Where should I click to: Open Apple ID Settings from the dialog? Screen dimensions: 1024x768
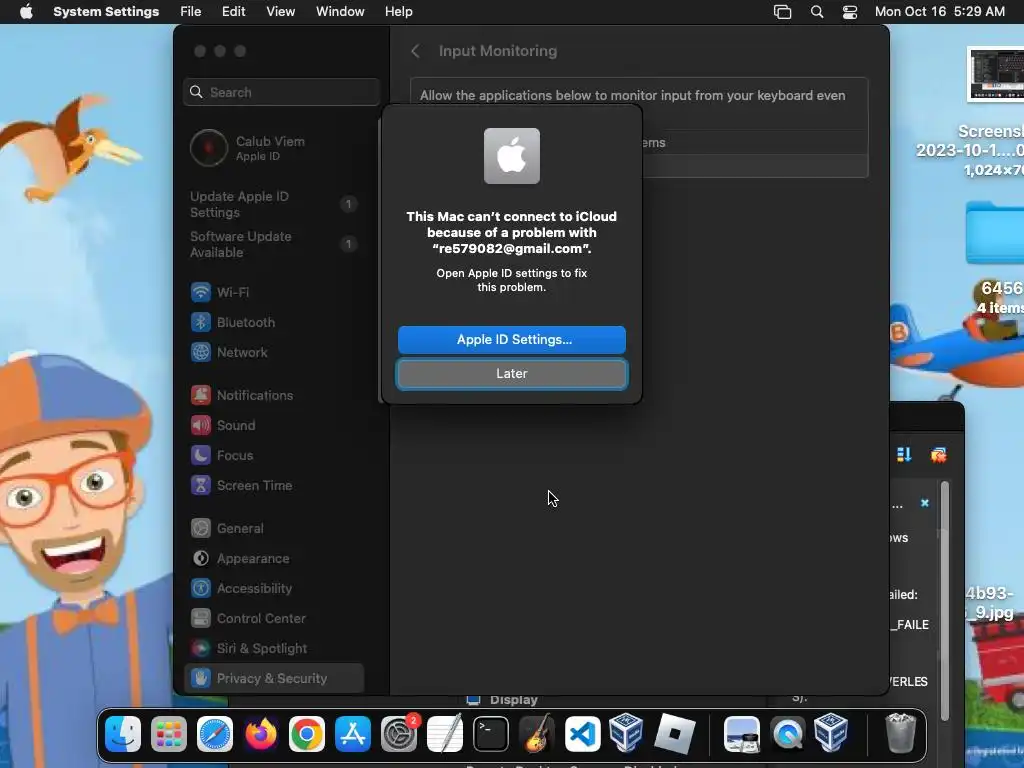coord(511,340)
